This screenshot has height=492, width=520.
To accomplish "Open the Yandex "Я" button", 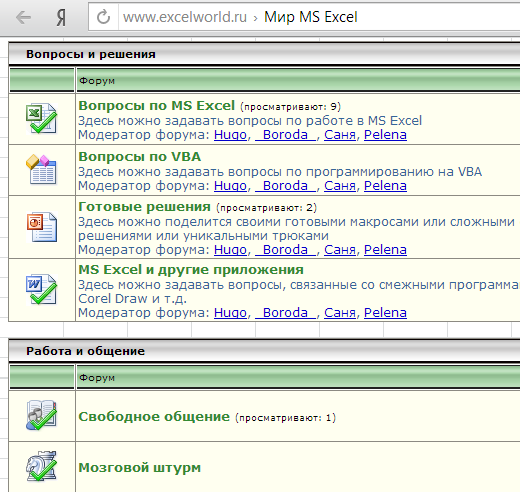I will coord(61,18).
